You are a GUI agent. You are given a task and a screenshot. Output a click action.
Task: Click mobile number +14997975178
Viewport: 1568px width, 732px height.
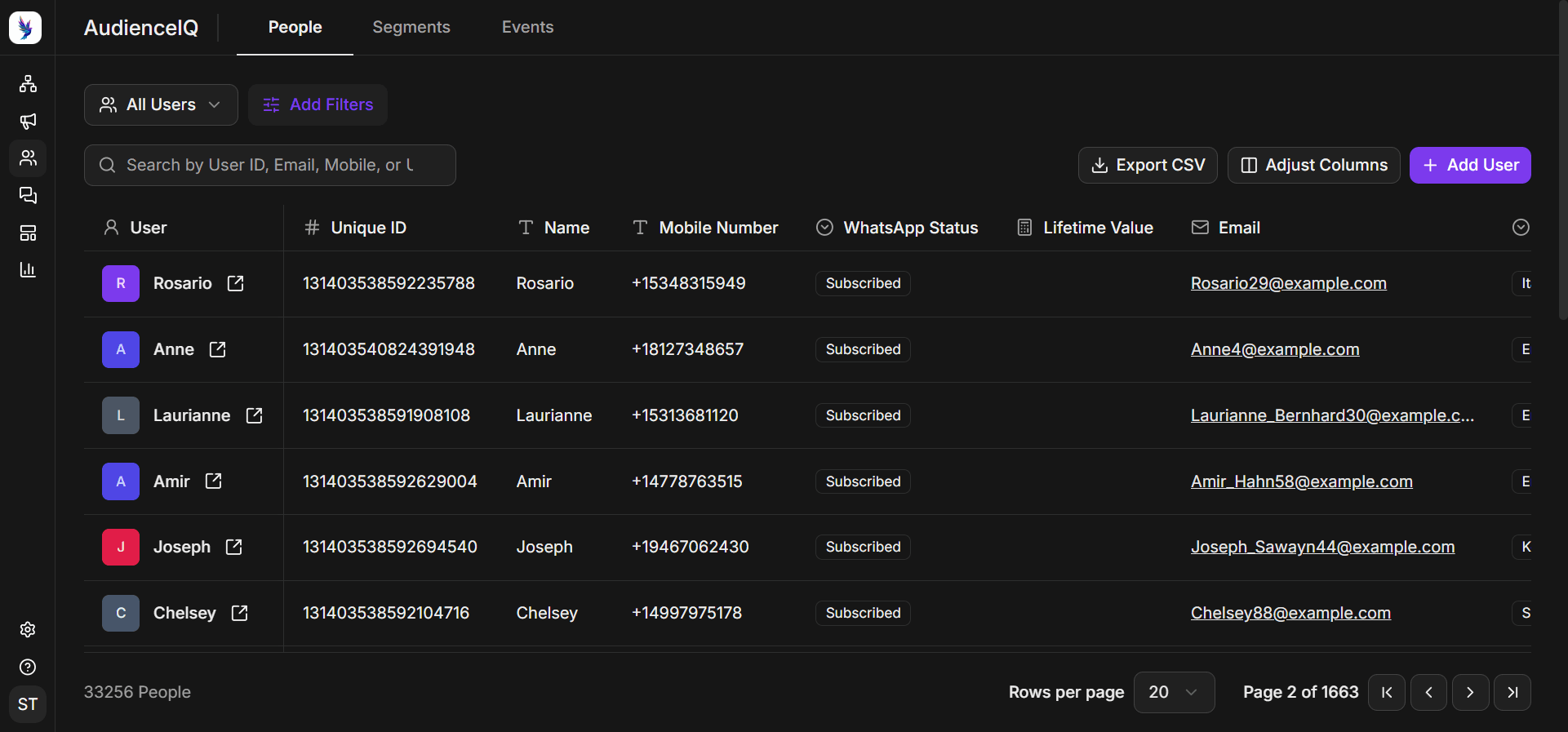click(687, 613)
